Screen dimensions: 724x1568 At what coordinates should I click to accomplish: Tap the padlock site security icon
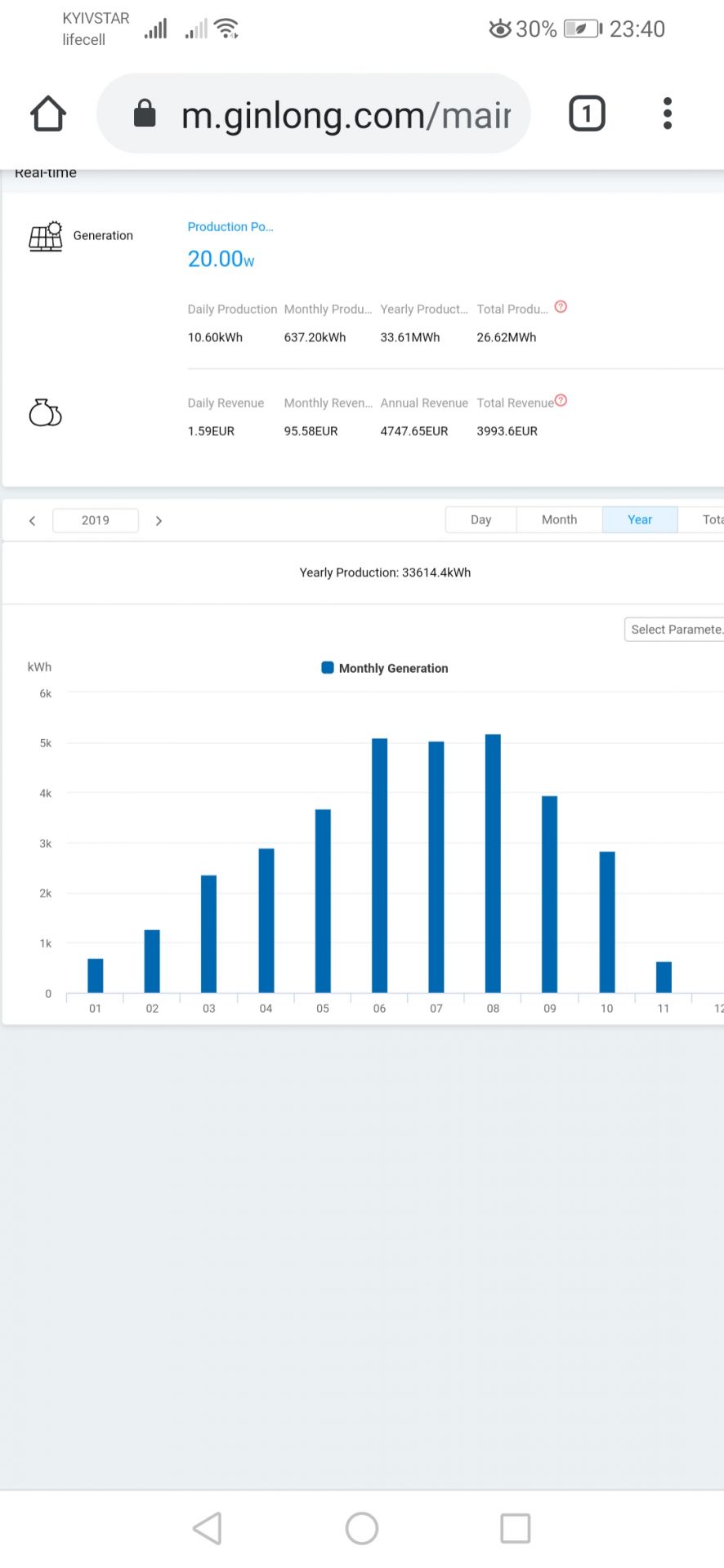145,114
